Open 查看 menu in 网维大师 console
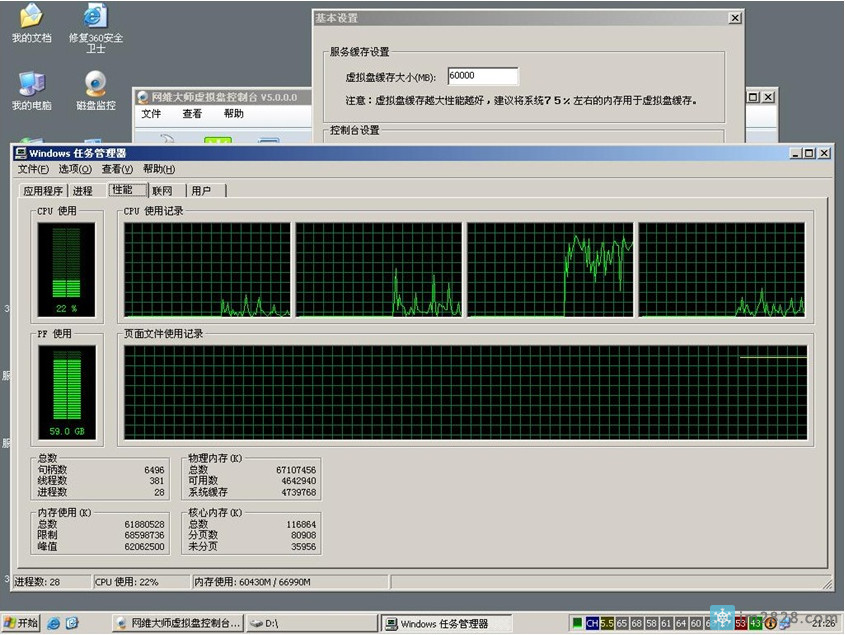 pyautogui.click(x=192, y=114)
